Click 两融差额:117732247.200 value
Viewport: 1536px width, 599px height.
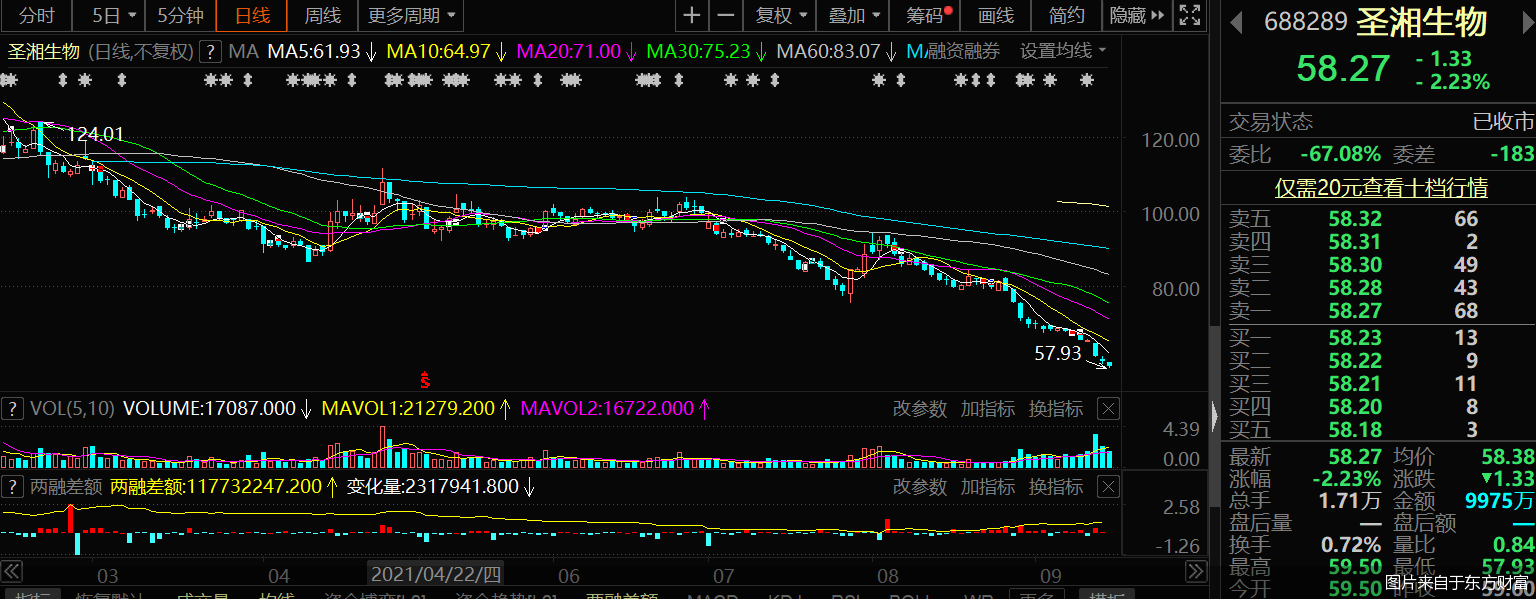tap(217, 487)
